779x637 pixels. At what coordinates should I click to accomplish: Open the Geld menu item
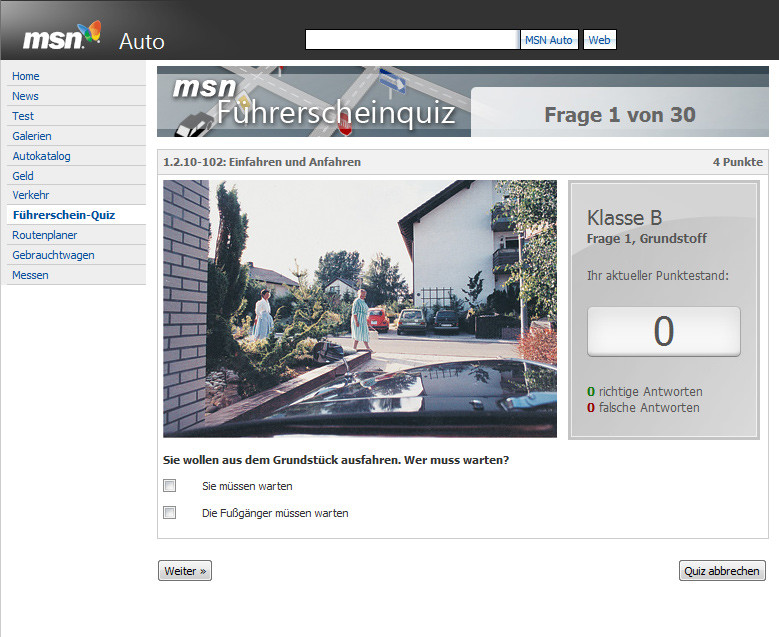coord(23,176)
